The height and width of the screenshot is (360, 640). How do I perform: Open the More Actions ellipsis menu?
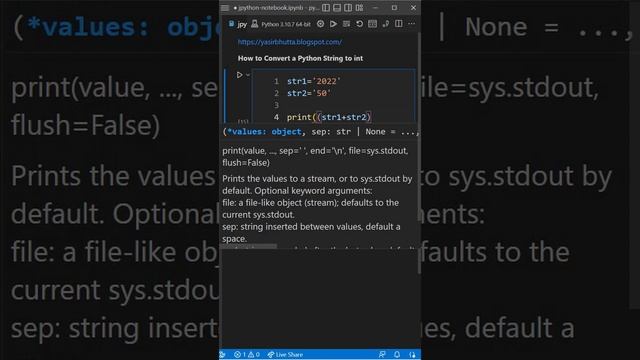(x=411, y=24)
